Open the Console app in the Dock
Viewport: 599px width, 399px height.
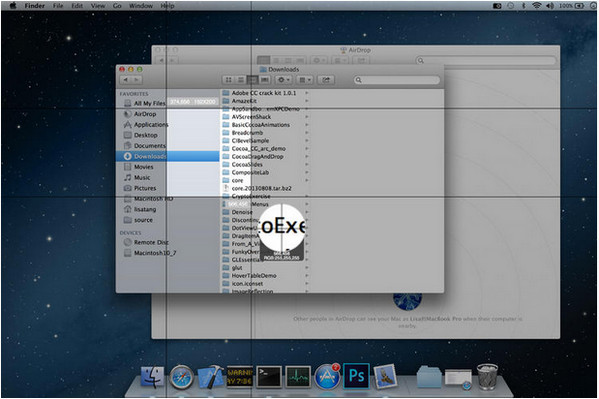[240, 377]
